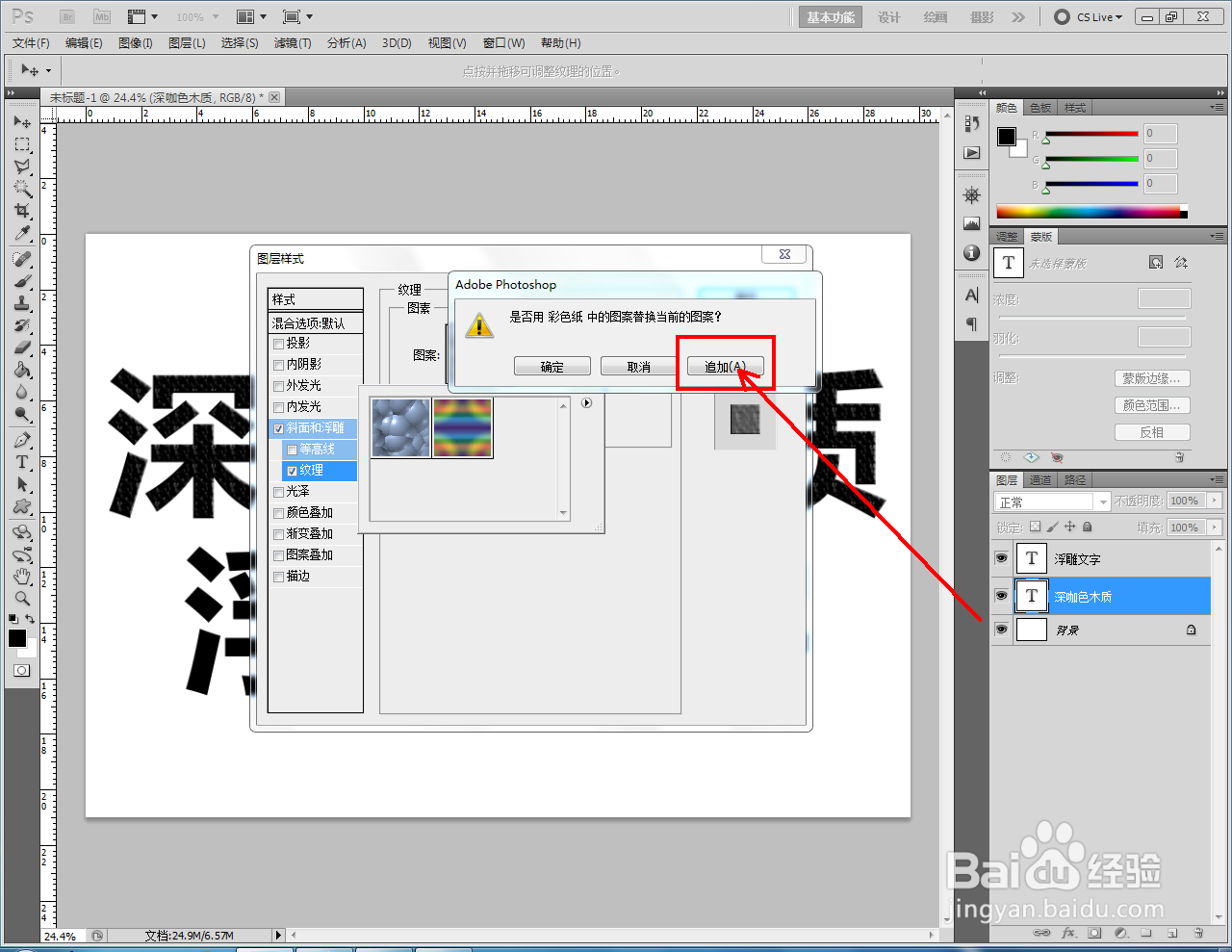Screen dimensions: 1232x952
Task: Launch Bridge from the Br icon
Action: click(67, 16)
